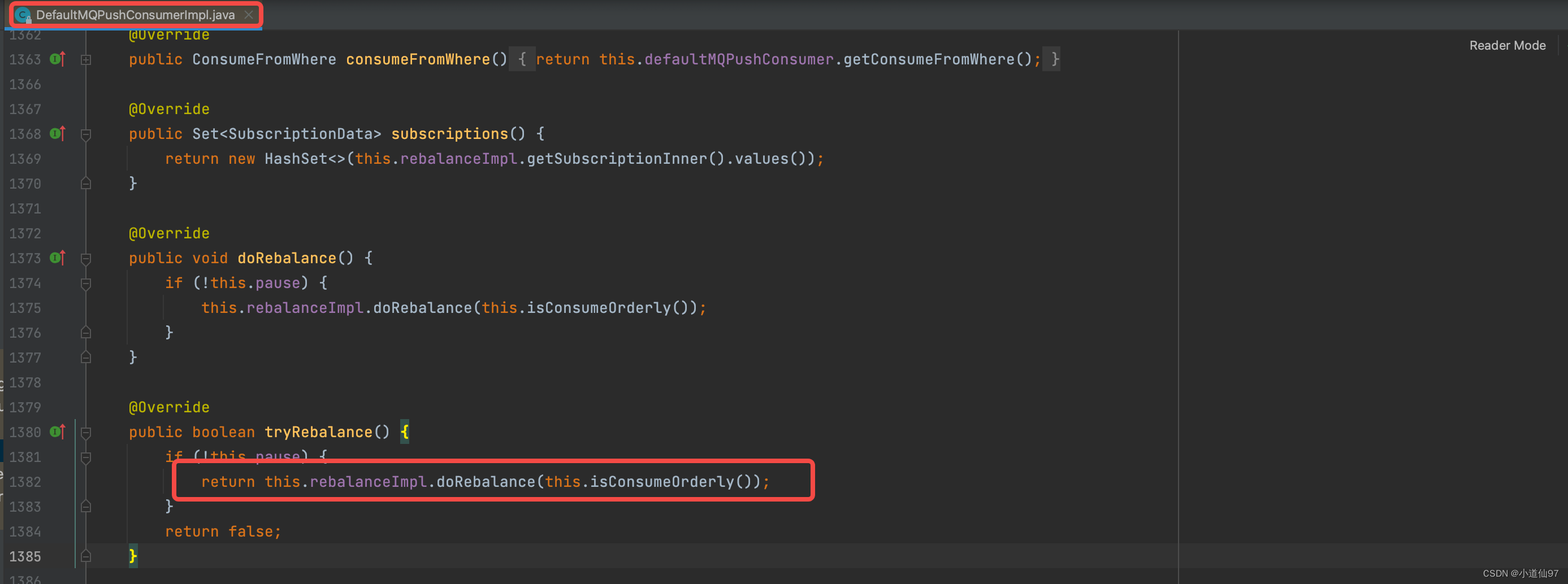The height and width of the screenshot is (584, 1568).
Task: Click the subscriptions method name
Action: click(x=449, y=134)
